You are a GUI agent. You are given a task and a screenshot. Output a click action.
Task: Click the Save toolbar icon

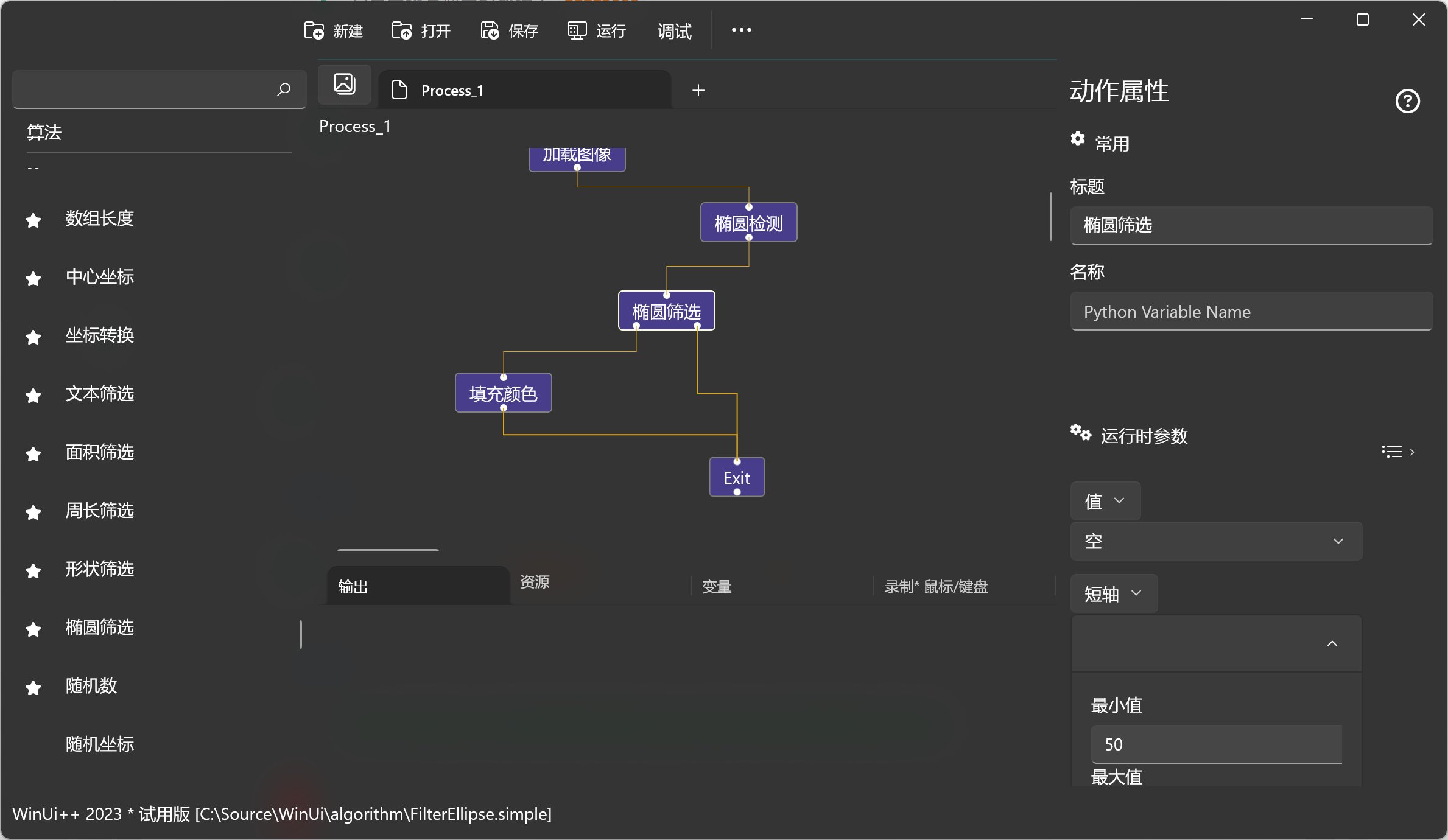click(490, 30)
